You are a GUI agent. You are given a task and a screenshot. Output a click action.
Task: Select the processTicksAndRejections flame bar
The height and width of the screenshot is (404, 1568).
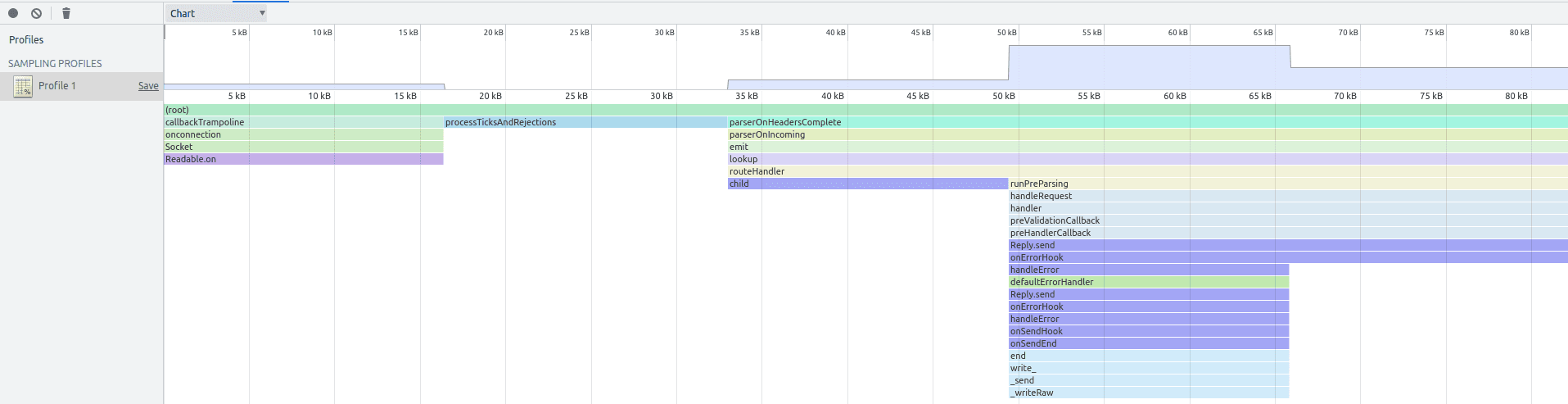point(585,122)
